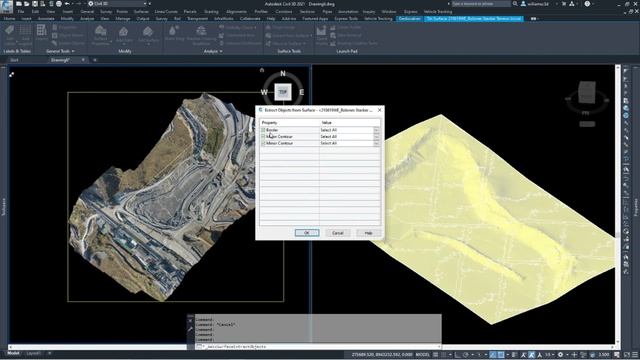Image resolution: width=640 pixels, height=360 pixels.
Task: Click the command line input field
Action: coord(318,347)
